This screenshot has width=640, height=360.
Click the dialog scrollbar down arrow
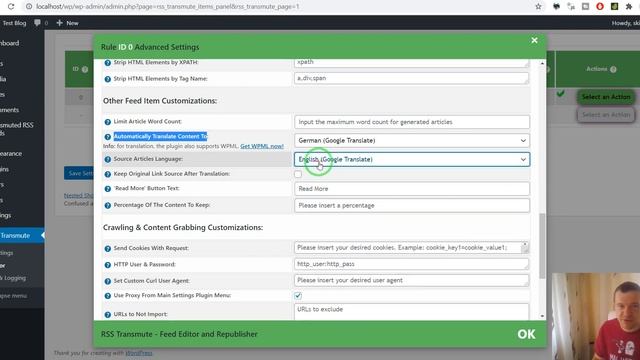tap(542, 316)
